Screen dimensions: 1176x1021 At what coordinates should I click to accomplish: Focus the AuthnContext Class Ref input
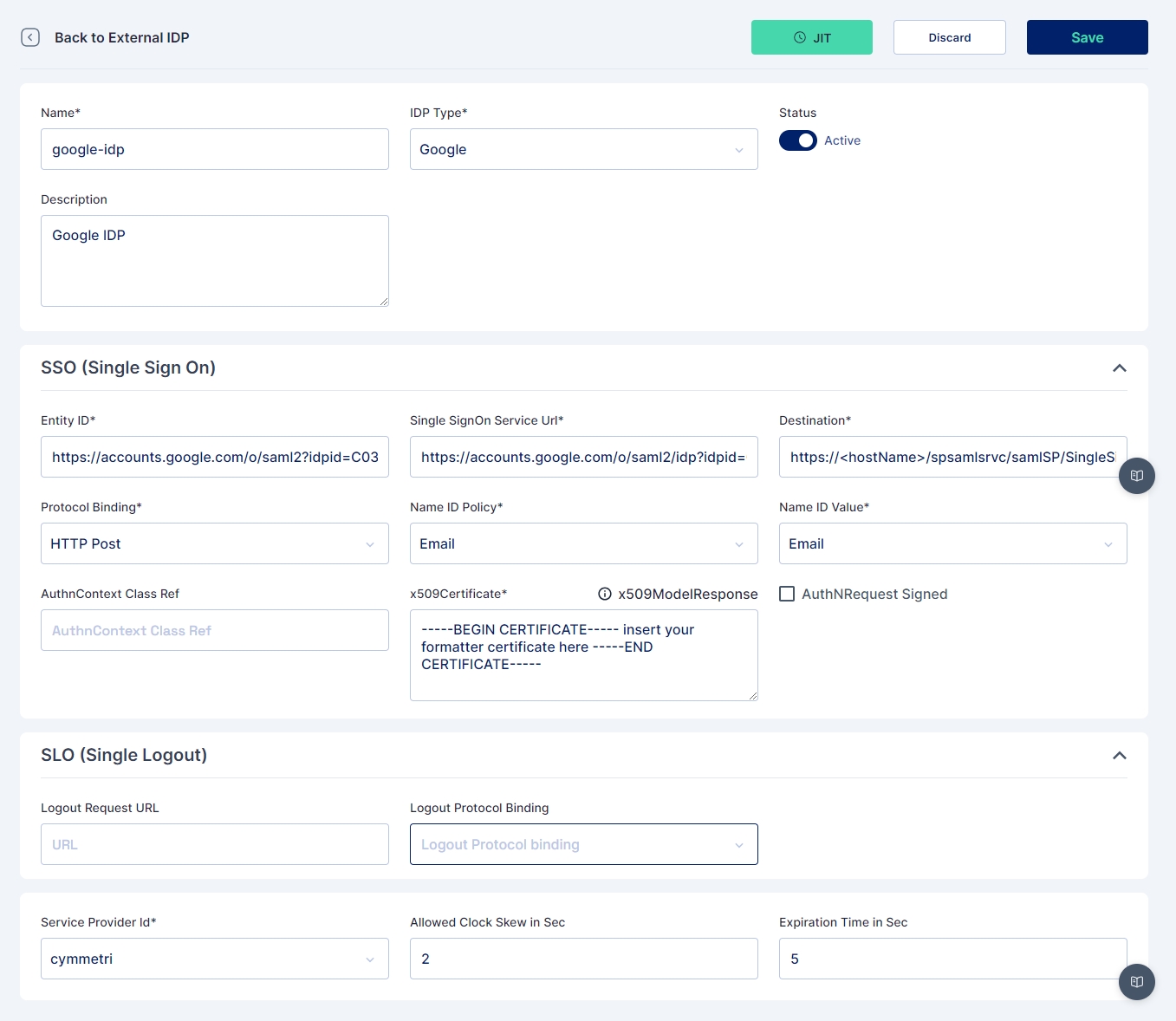[214, 630]
